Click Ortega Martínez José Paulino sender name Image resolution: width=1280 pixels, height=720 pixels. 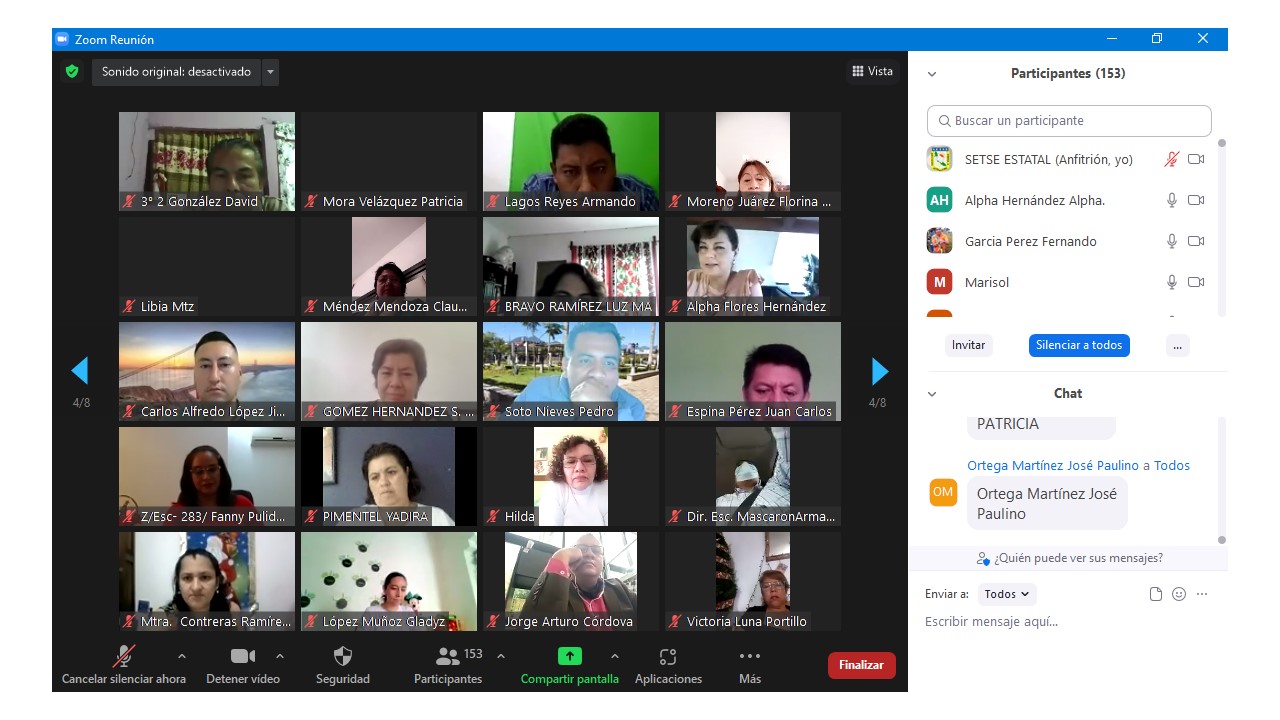coord(1053,465)
